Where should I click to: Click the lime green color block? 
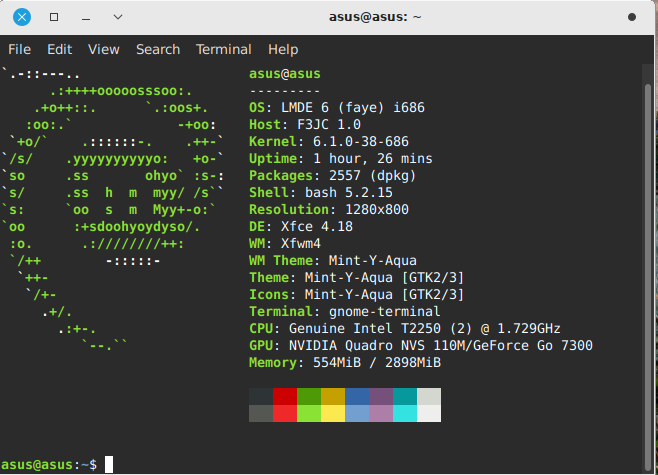tap(309, 413)
